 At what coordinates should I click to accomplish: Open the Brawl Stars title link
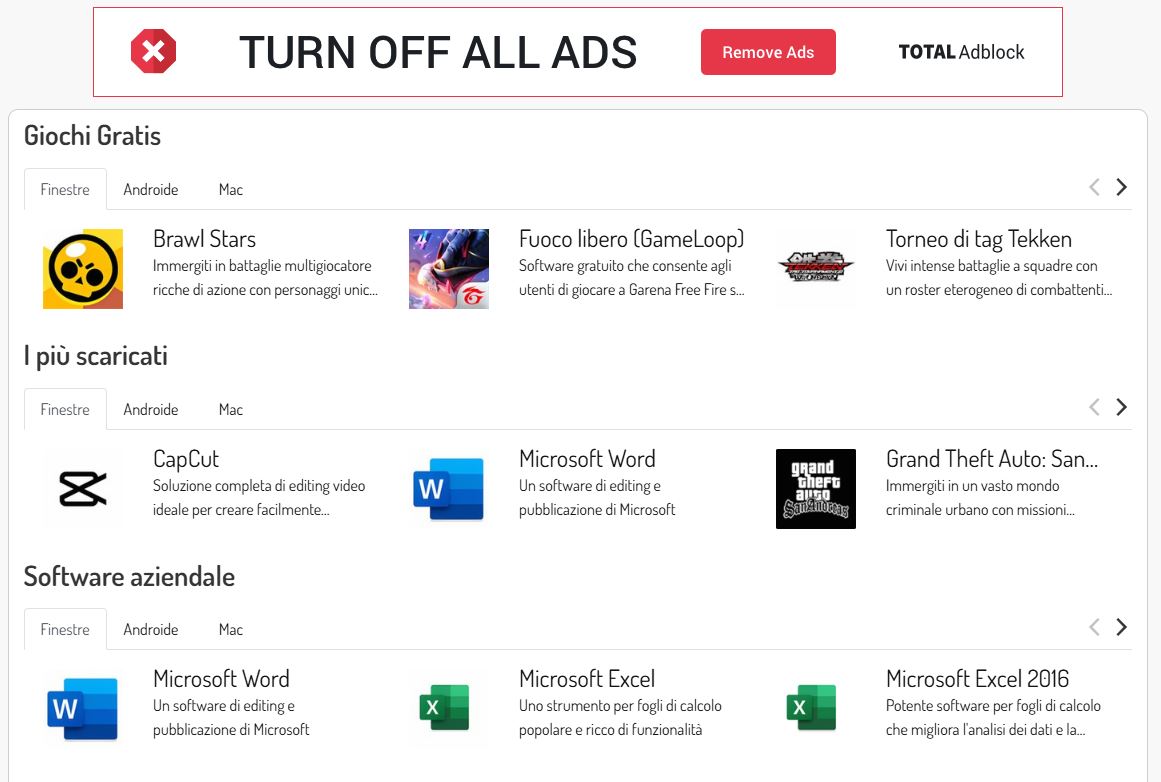(204, 239)
